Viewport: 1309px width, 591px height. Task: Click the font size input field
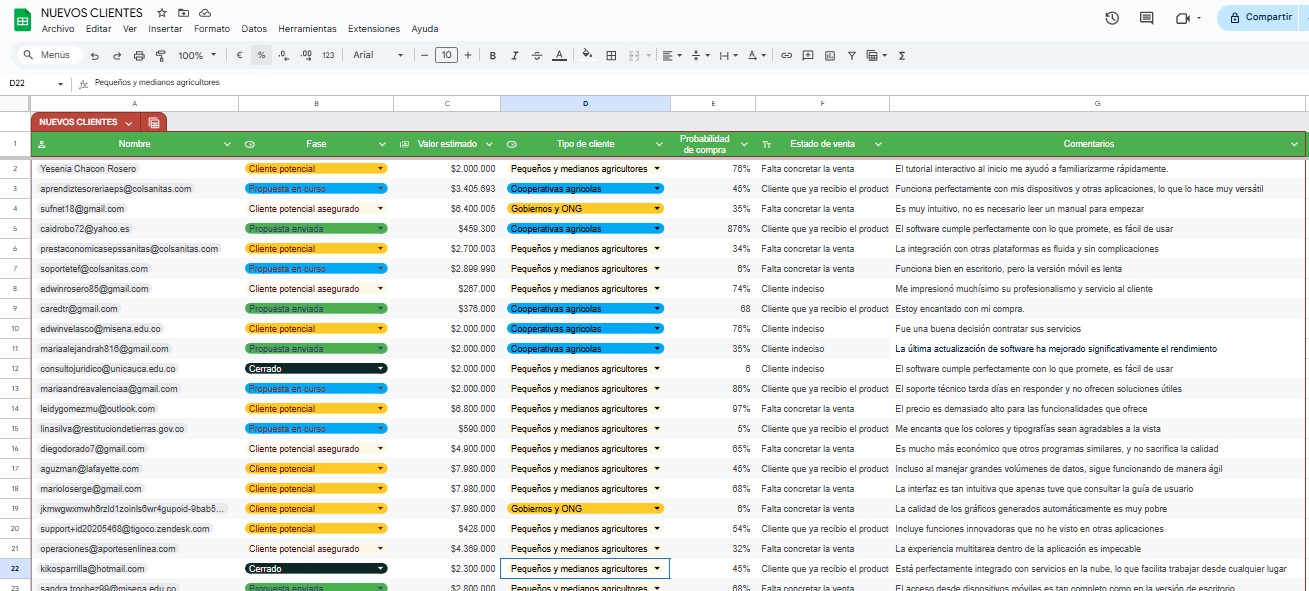click(446, 55)
